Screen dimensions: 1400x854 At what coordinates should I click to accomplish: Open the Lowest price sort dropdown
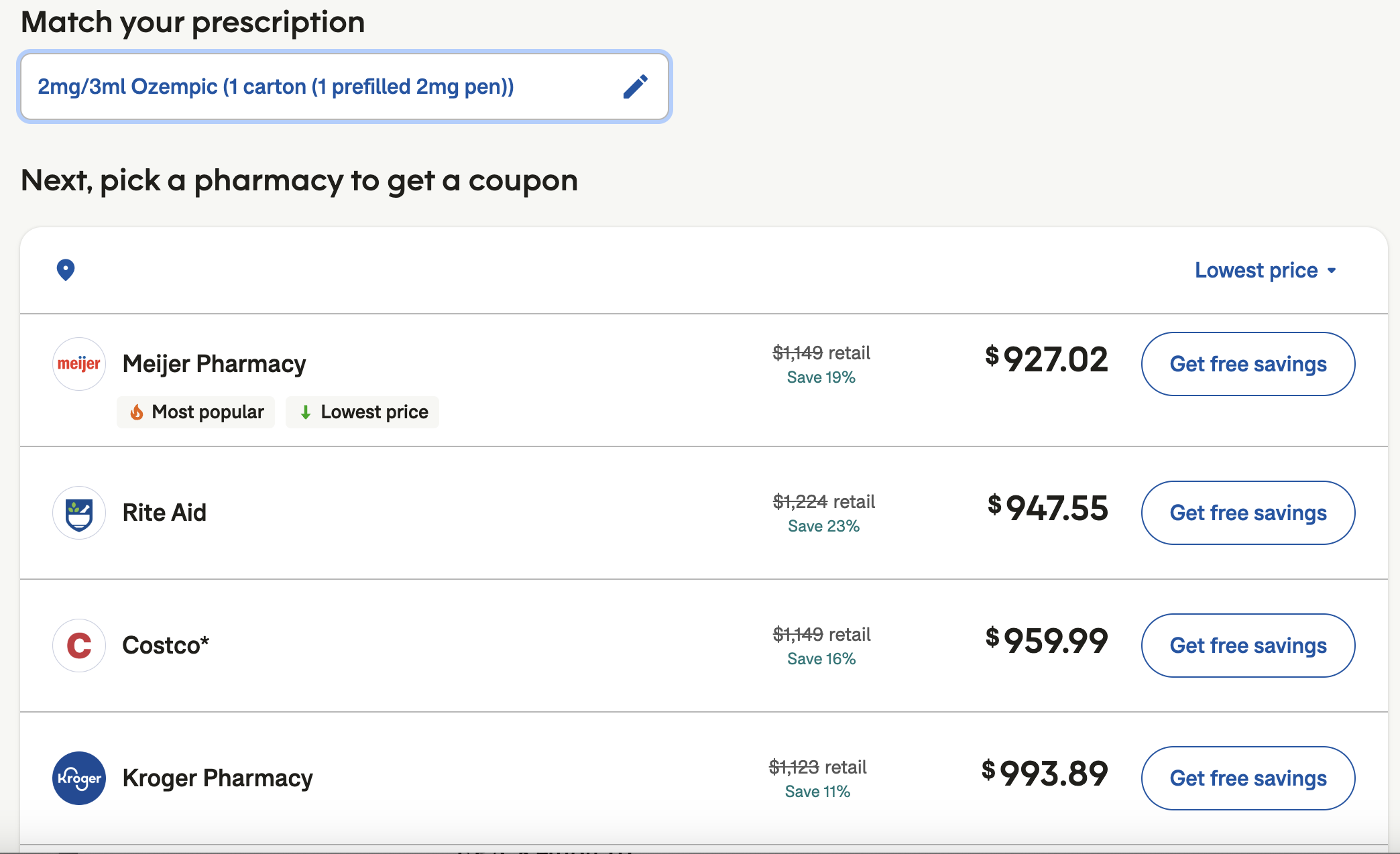click(1265, 270)
